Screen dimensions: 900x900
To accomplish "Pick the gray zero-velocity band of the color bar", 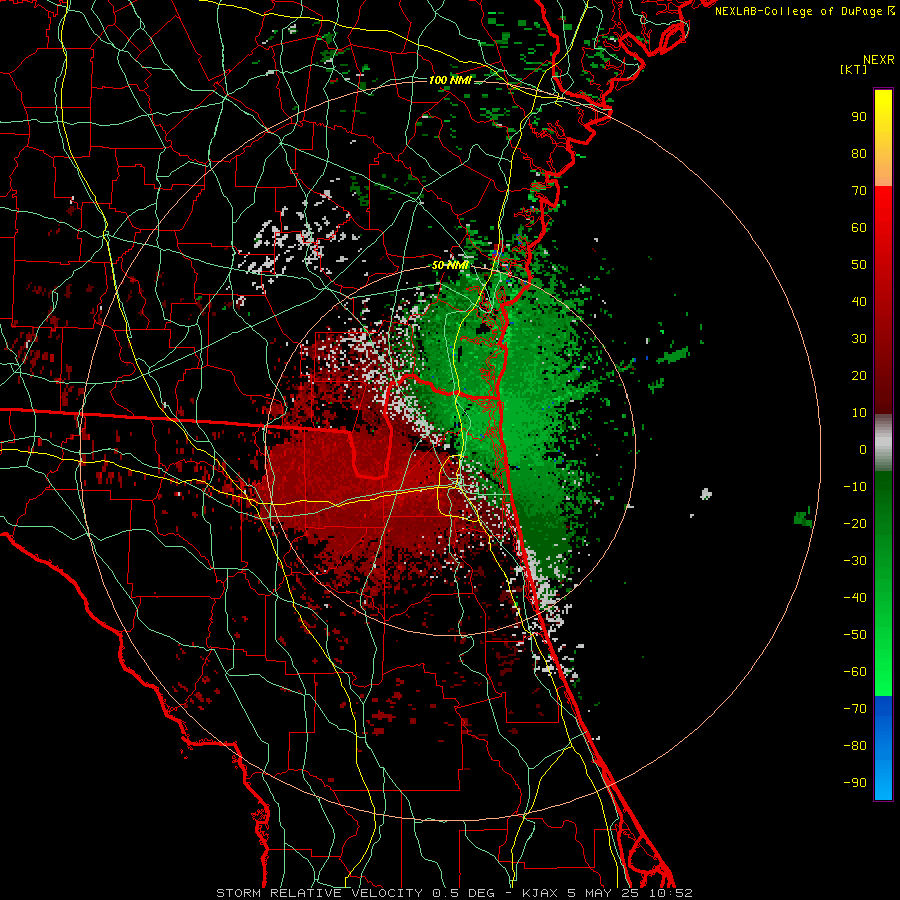I will pyautogui.click(x=883, y=443).
